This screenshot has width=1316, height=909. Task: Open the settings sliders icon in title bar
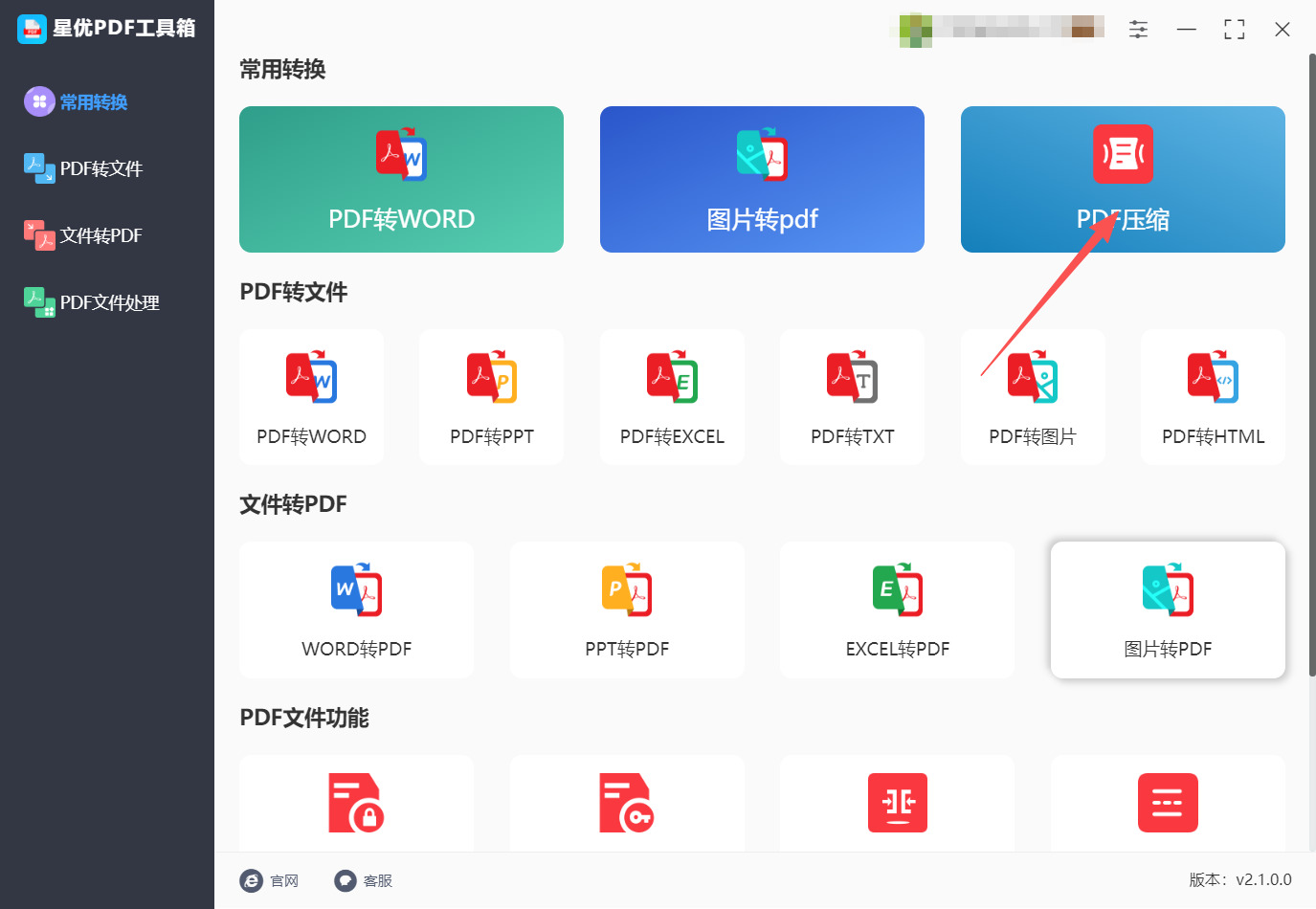pos(1138,30)
